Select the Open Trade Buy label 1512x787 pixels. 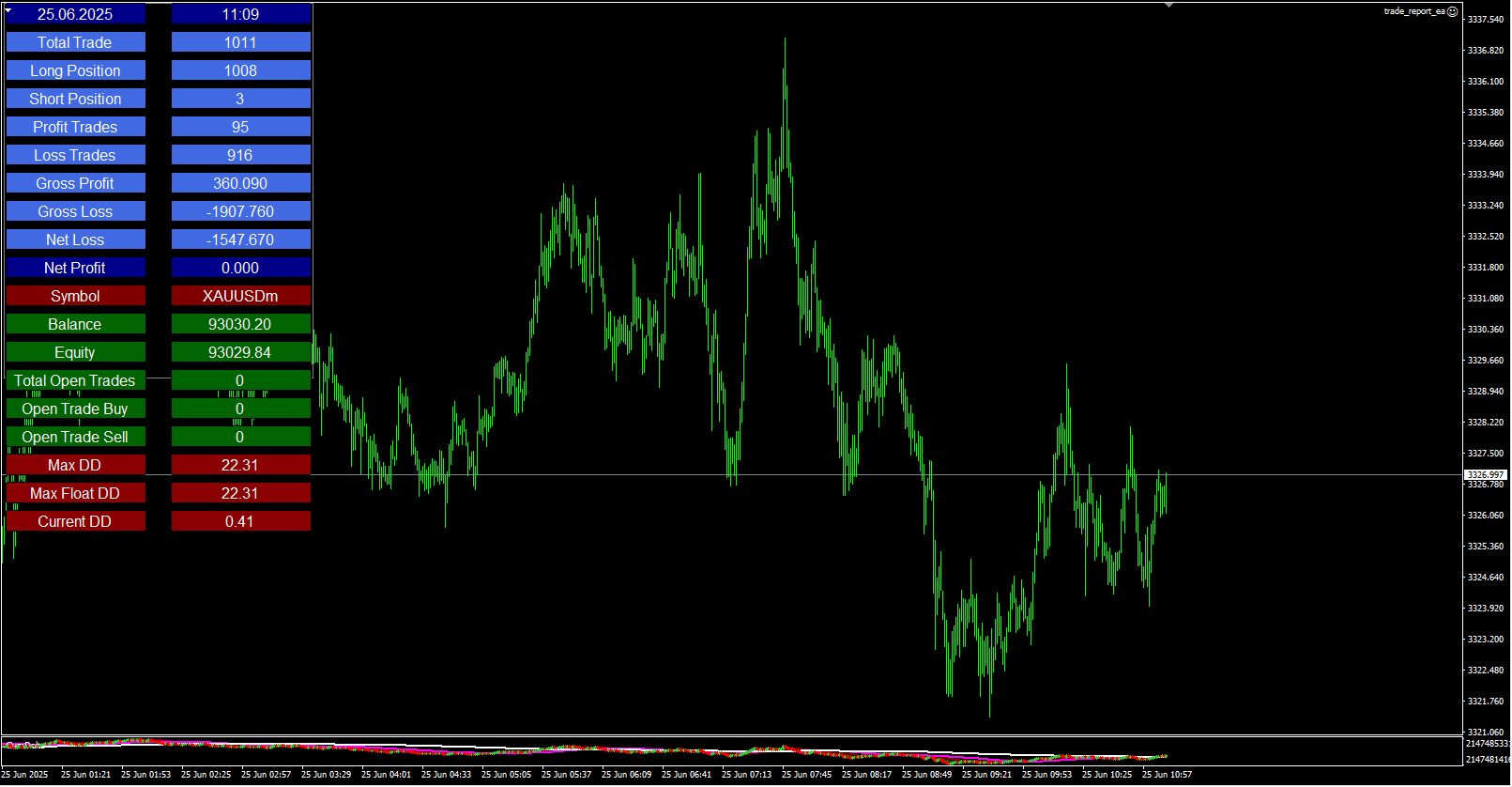pyautogui.click(x=75, y=409)
